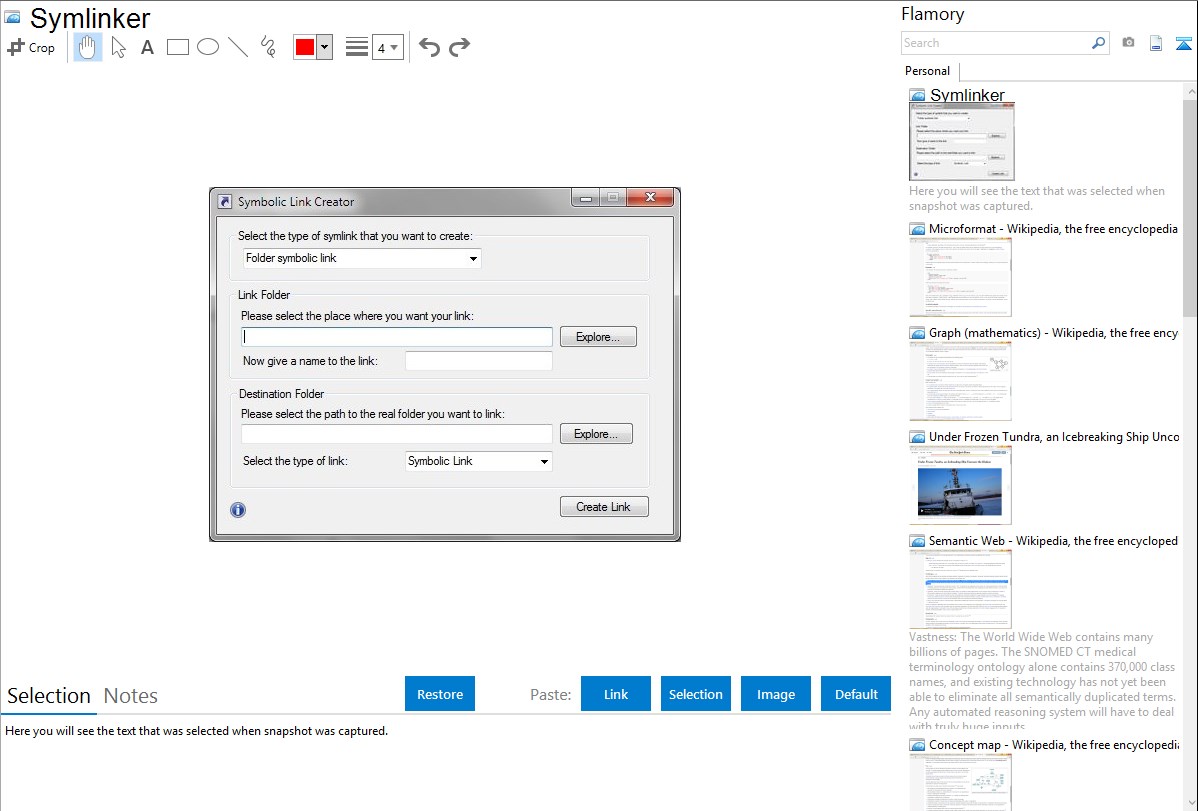The height and width of the screenshot is (811, 1198).
Task: Open the Under Frozen Tundra snapshot thumbnail
Action: point(960,485)
